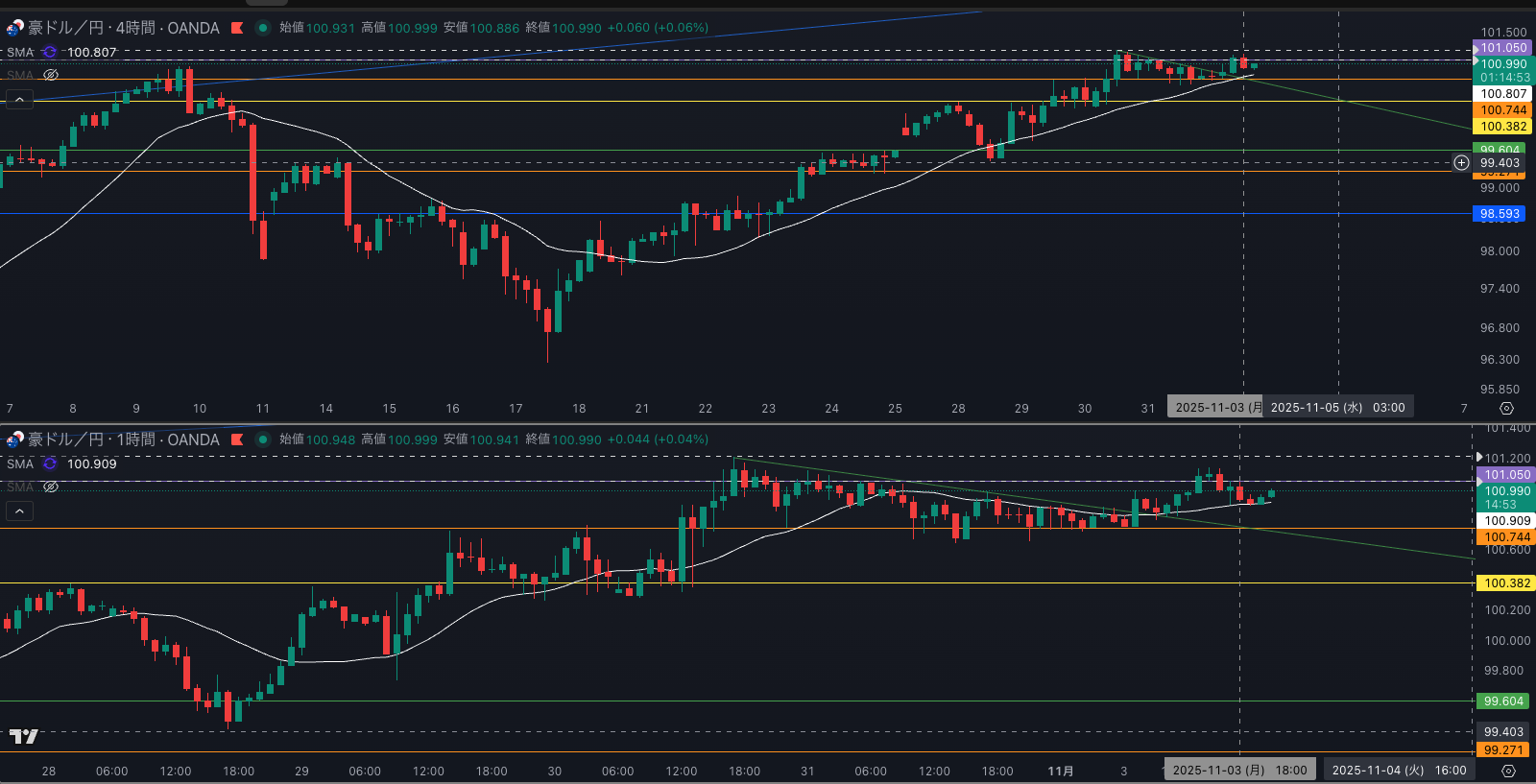Click the blue 98.593 price label
Image resolution: width=1536 pixels, height=784 pixels.
tap(1500, 214)
